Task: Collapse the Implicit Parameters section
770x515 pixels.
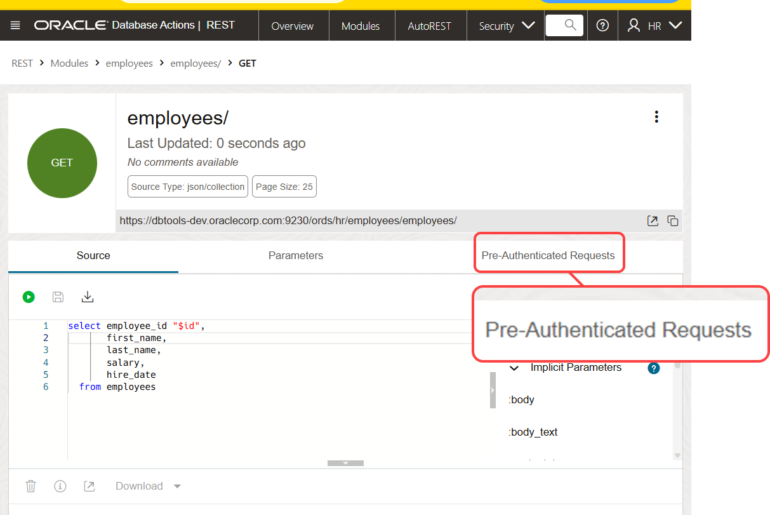Action: coord(514,368)
